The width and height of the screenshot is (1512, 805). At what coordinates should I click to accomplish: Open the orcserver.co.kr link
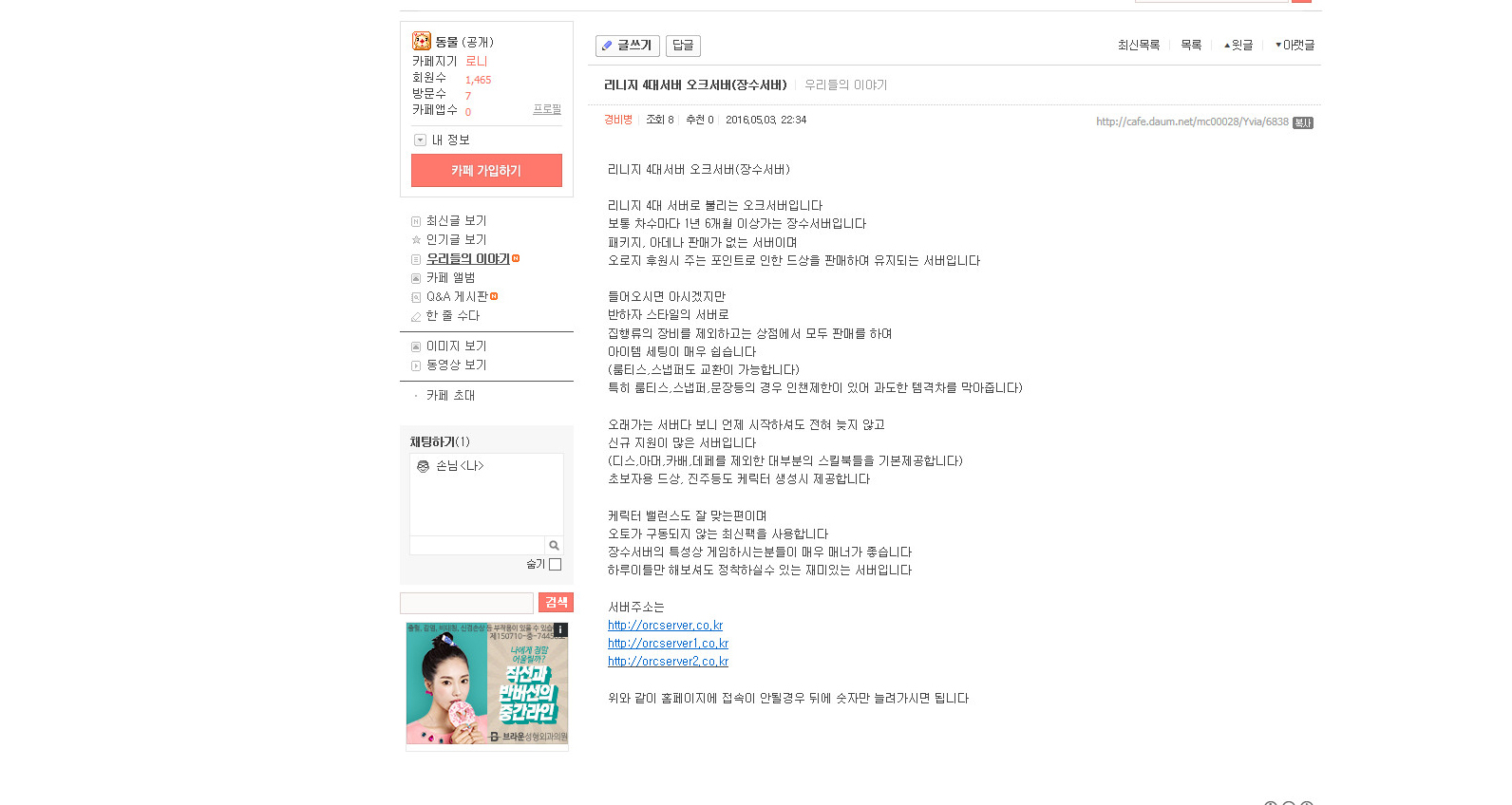point(665,626)
